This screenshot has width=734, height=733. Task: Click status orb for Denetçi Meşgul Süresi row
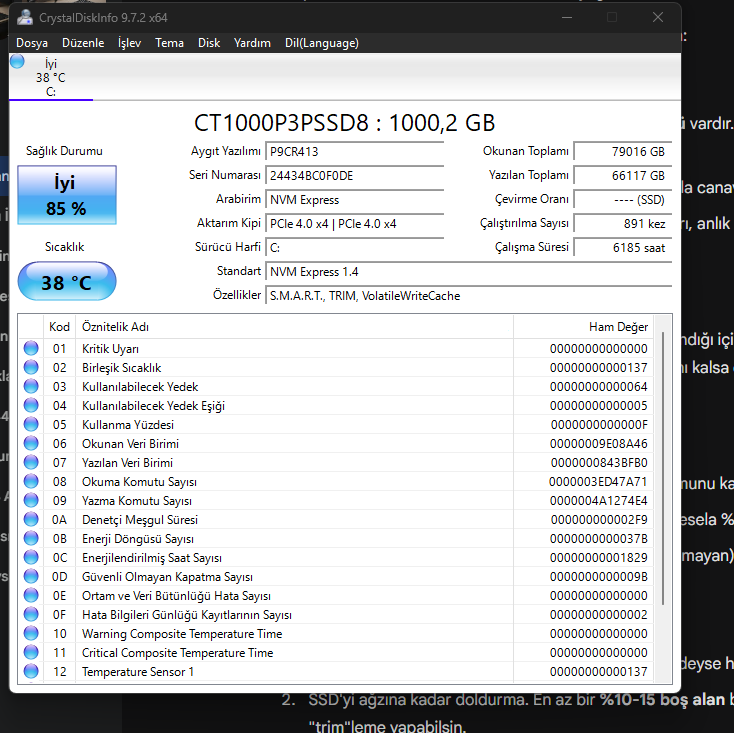[x=31, y=520]
